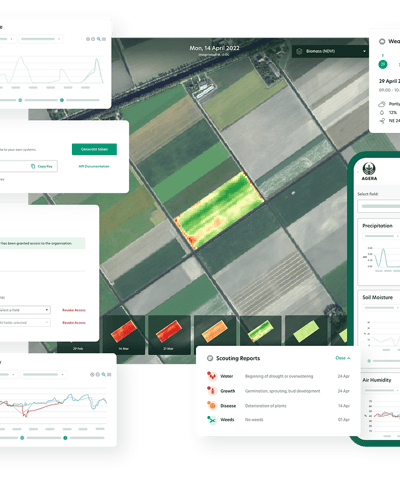
Task: Click Revoke Access beside All fields selected
Action: pos(74,323)
